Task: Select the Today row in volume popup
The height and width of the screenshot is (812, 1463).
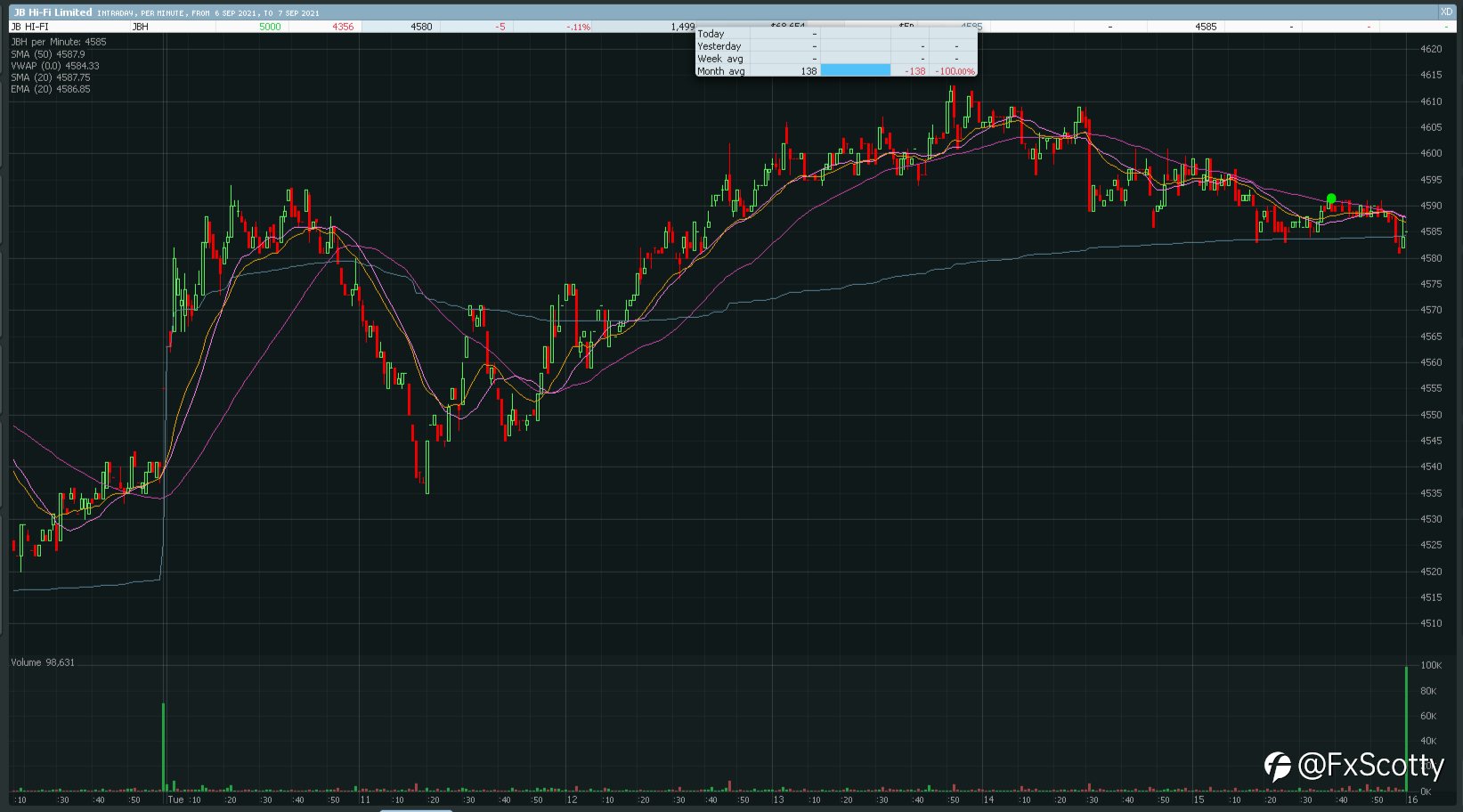Action: click(x=836, y=34)
